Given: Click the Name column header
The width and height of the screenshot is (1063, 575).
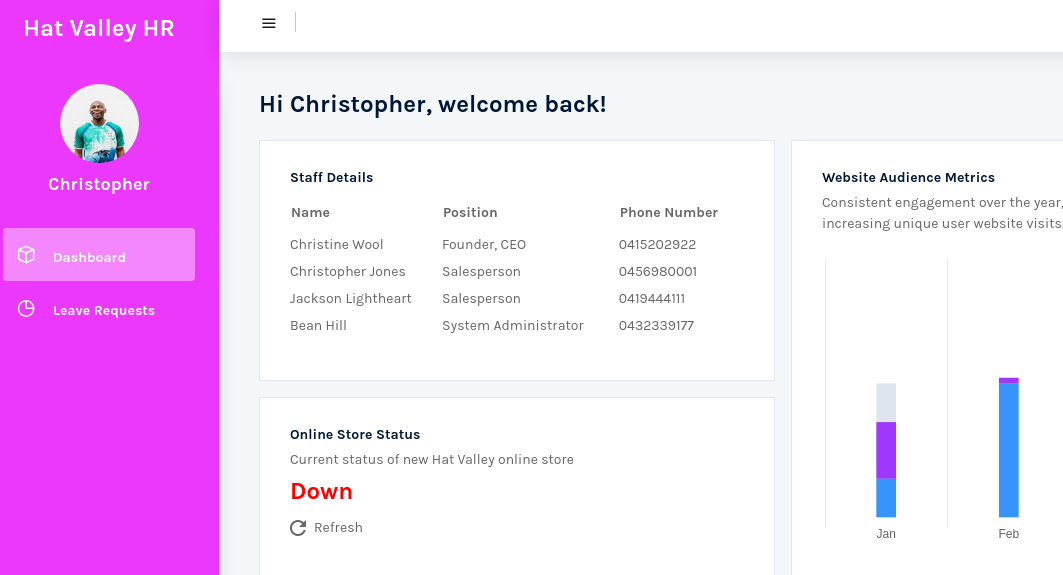Looking at the screenshot, I should (310, 213).
